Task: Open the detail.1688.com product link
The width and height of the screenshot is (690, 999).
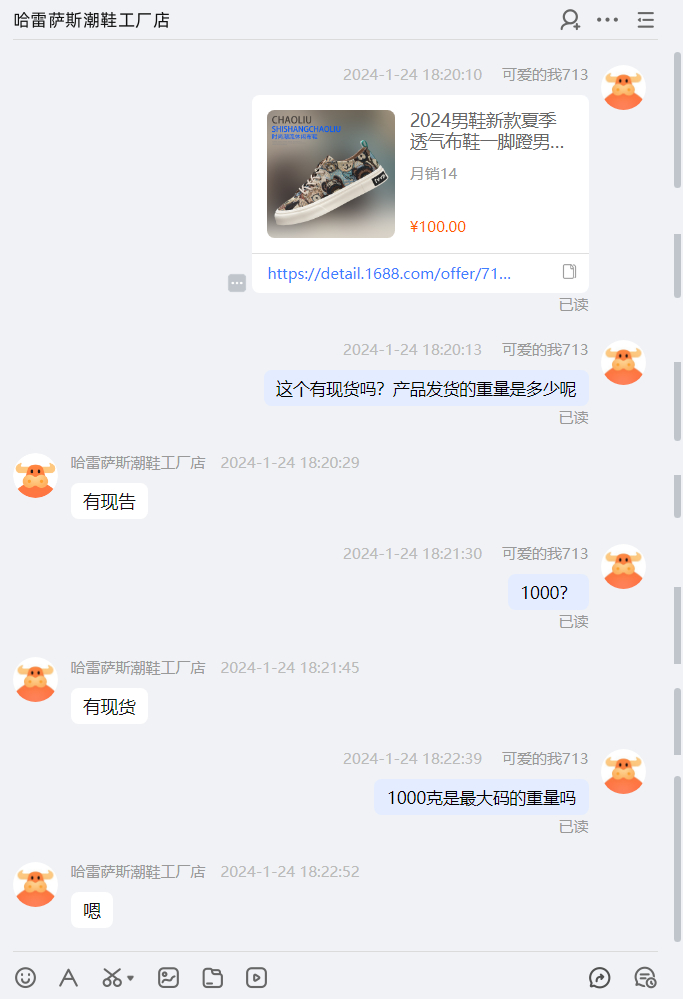Action: [389, 273]
